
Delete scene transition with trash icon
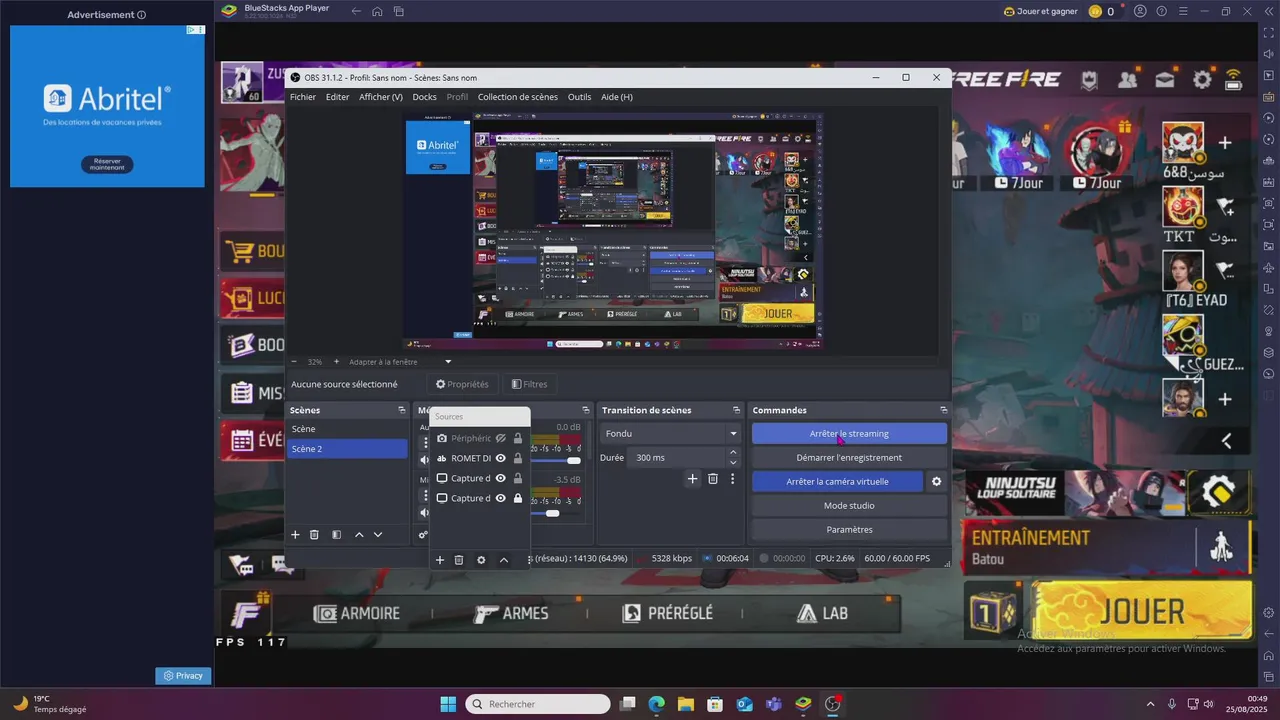pyautogui.click(x=713, y=479)
